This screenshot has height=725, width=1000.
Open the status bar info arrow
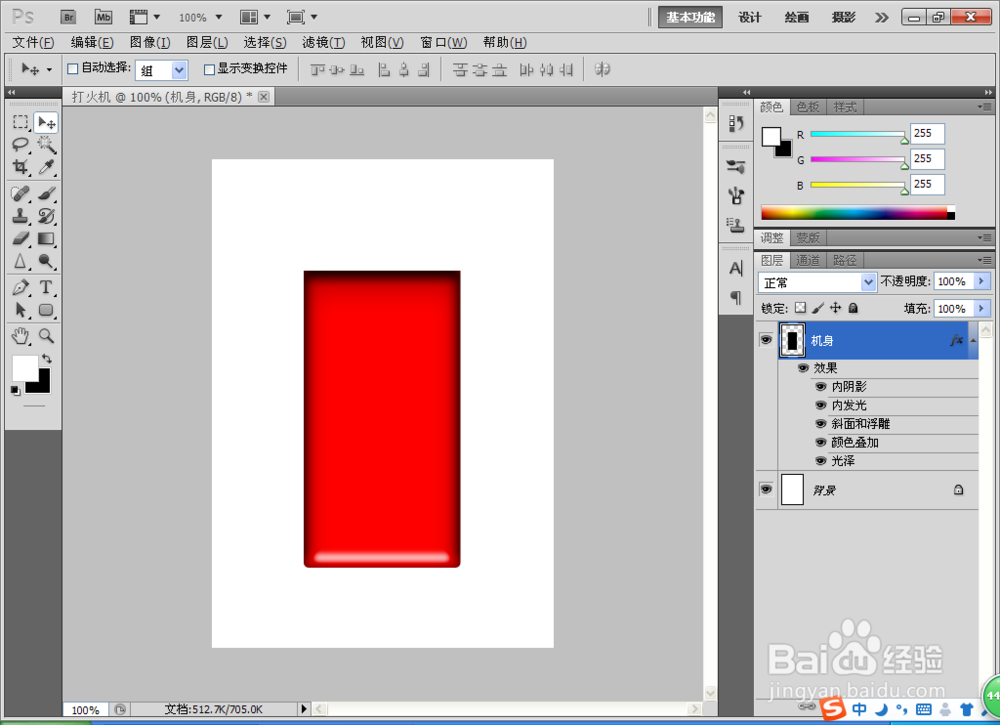(304, 708)
